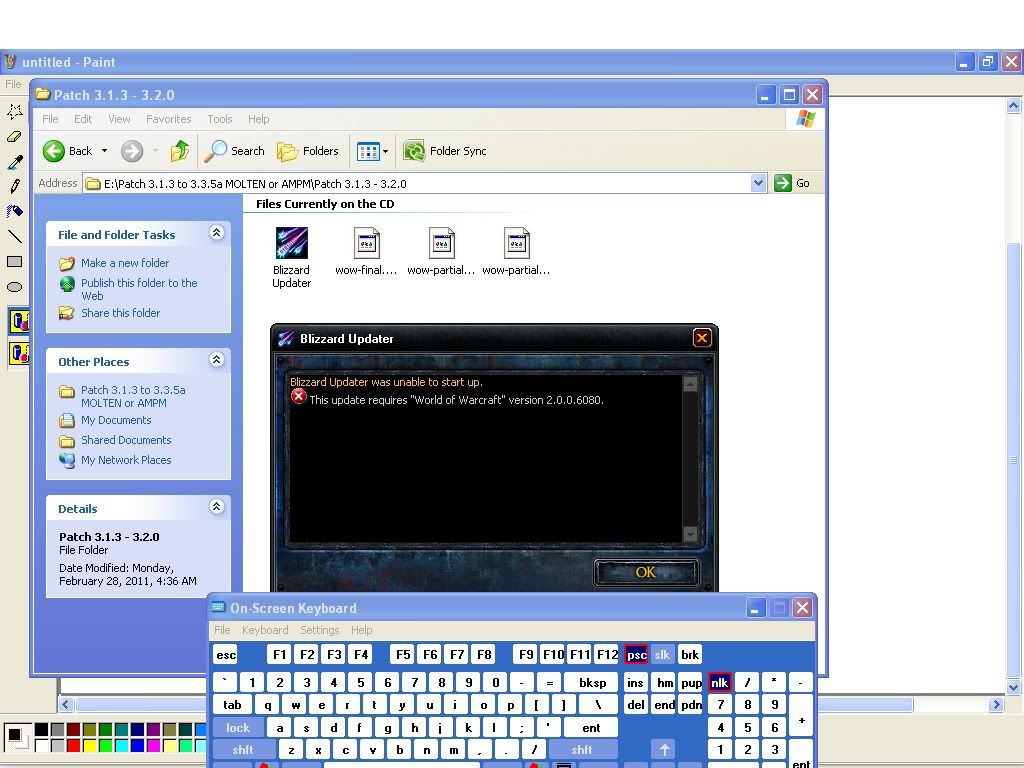
Task: Select the Rectangle shape tool
Action: 14,261
